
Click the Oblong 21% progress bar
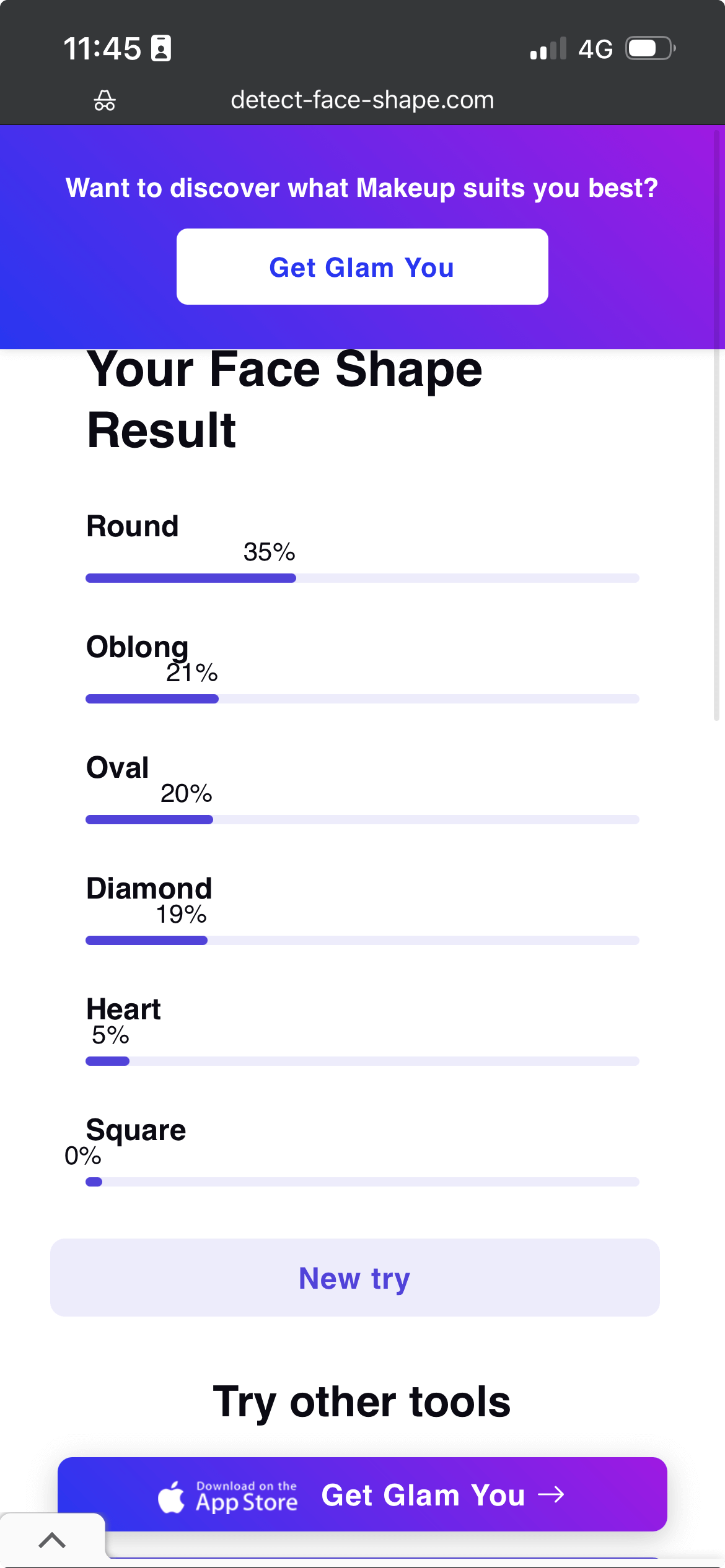(362, 699)
